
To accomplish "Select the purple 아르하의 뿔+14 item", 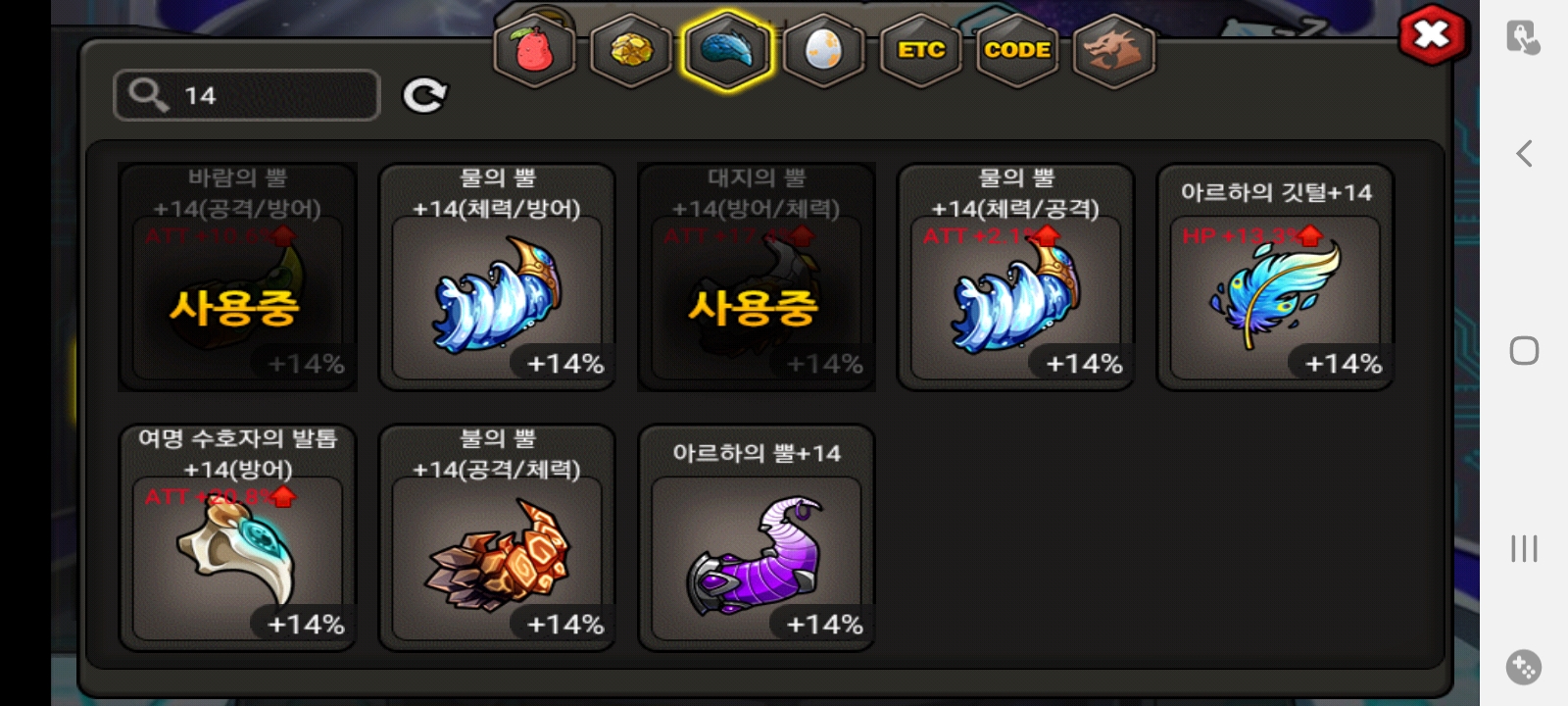I will click(x=757, y=537).
